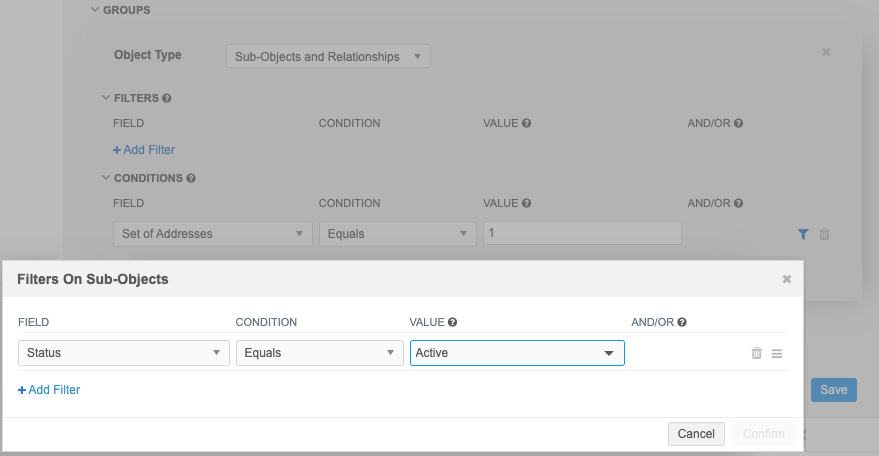This screenshot has height=456, width=879.
Task: Collapse the CONDITIONS section
Action: 107,179
